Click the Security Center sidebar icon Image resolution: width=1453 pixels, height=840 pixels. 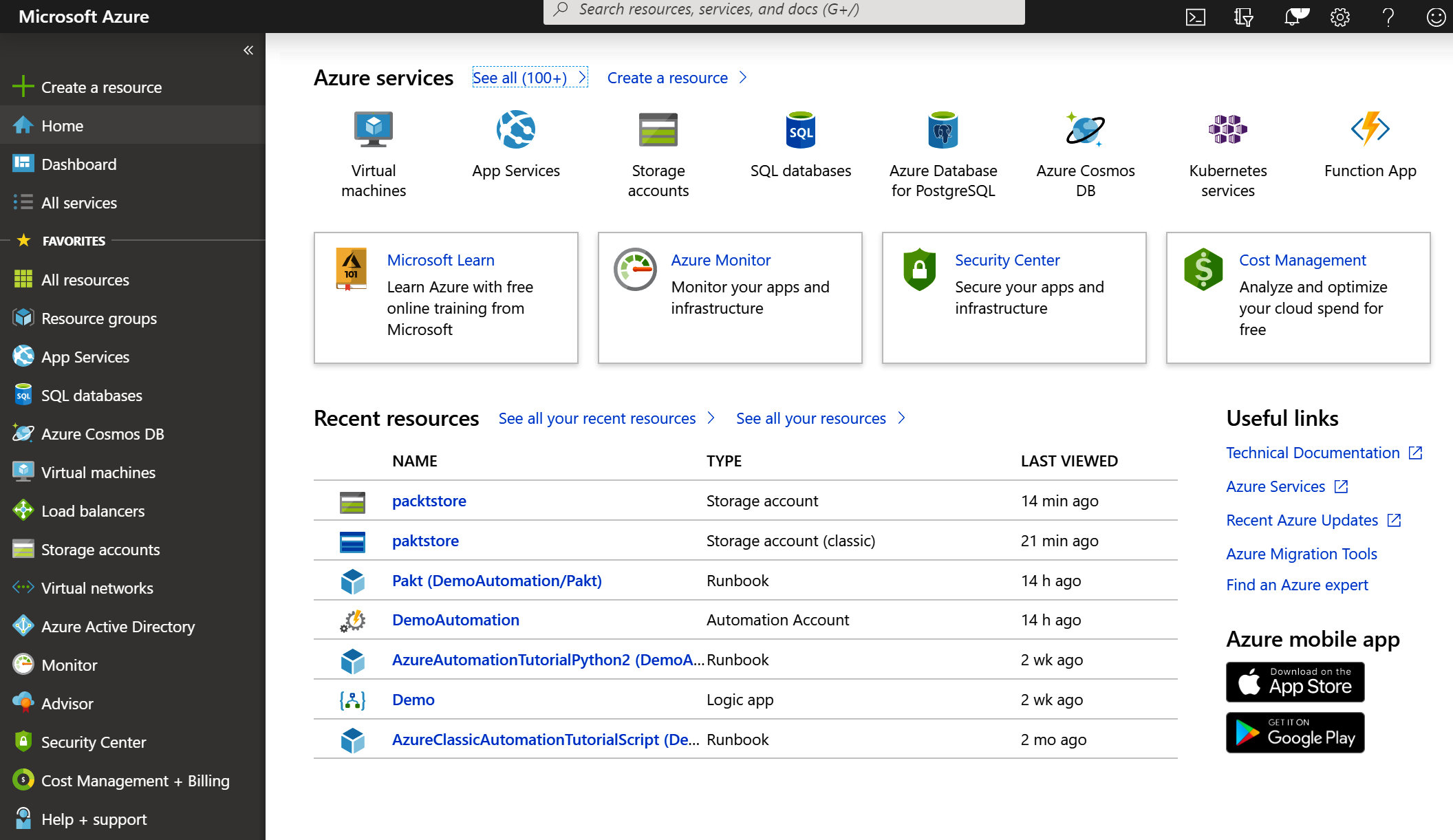click(x=23, y=742)
